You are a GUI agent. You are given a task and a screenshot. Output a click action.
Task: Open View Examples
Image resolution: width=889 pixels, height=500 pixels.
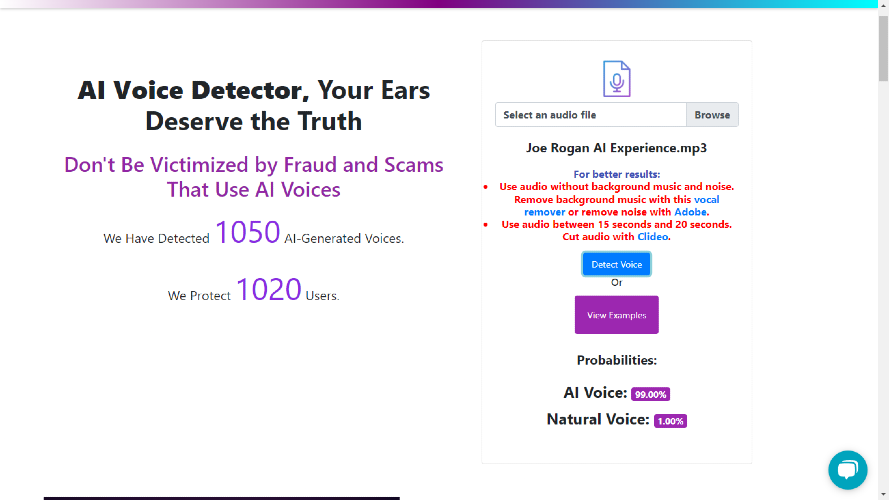click(616, 315)
